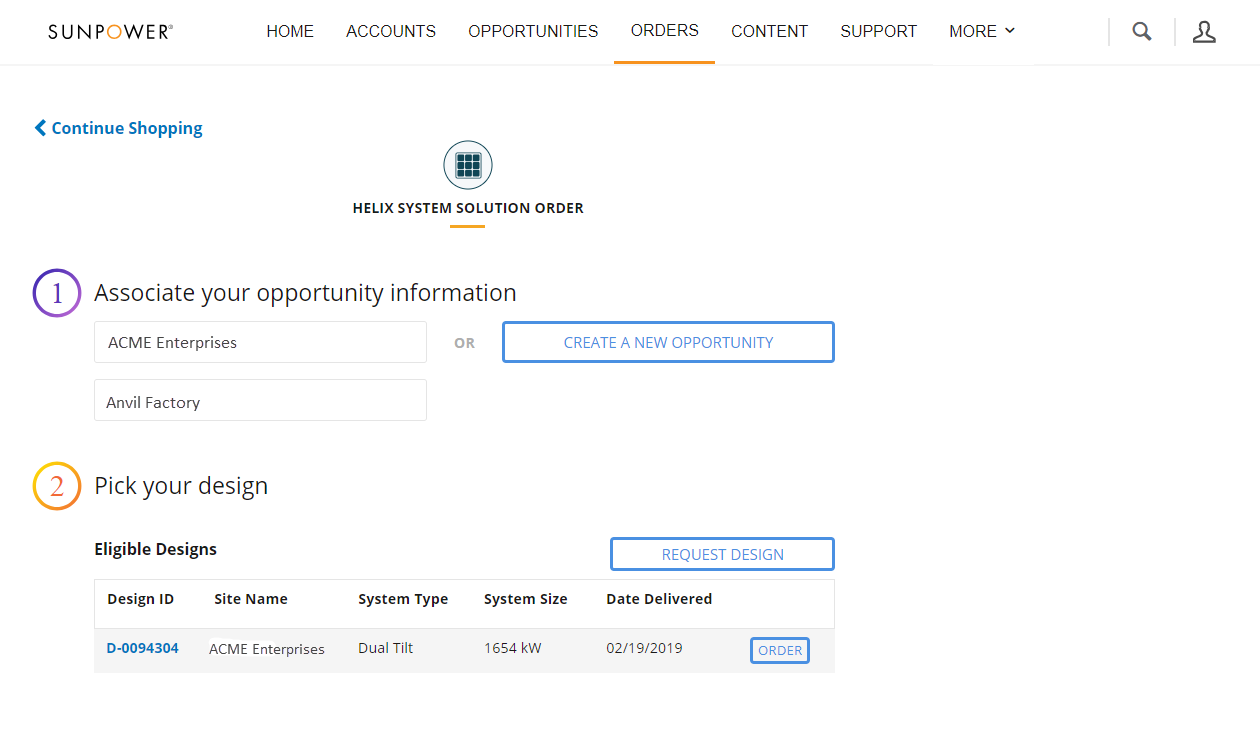Click CREATE A NEW OPPORTUNITY button
The image size is (1260, 736).
click(x=667, y=342)
